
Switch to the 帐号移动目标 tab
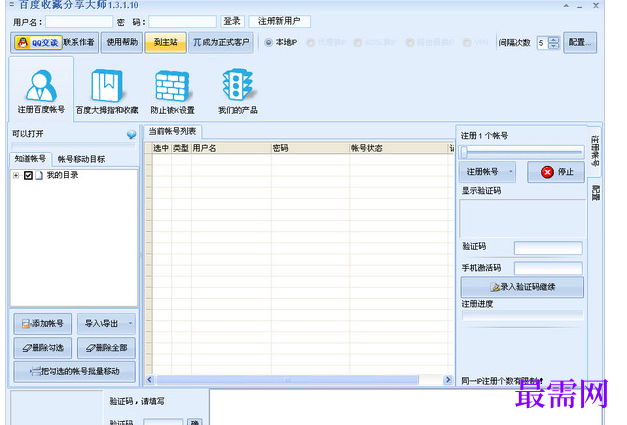point(81,159)
